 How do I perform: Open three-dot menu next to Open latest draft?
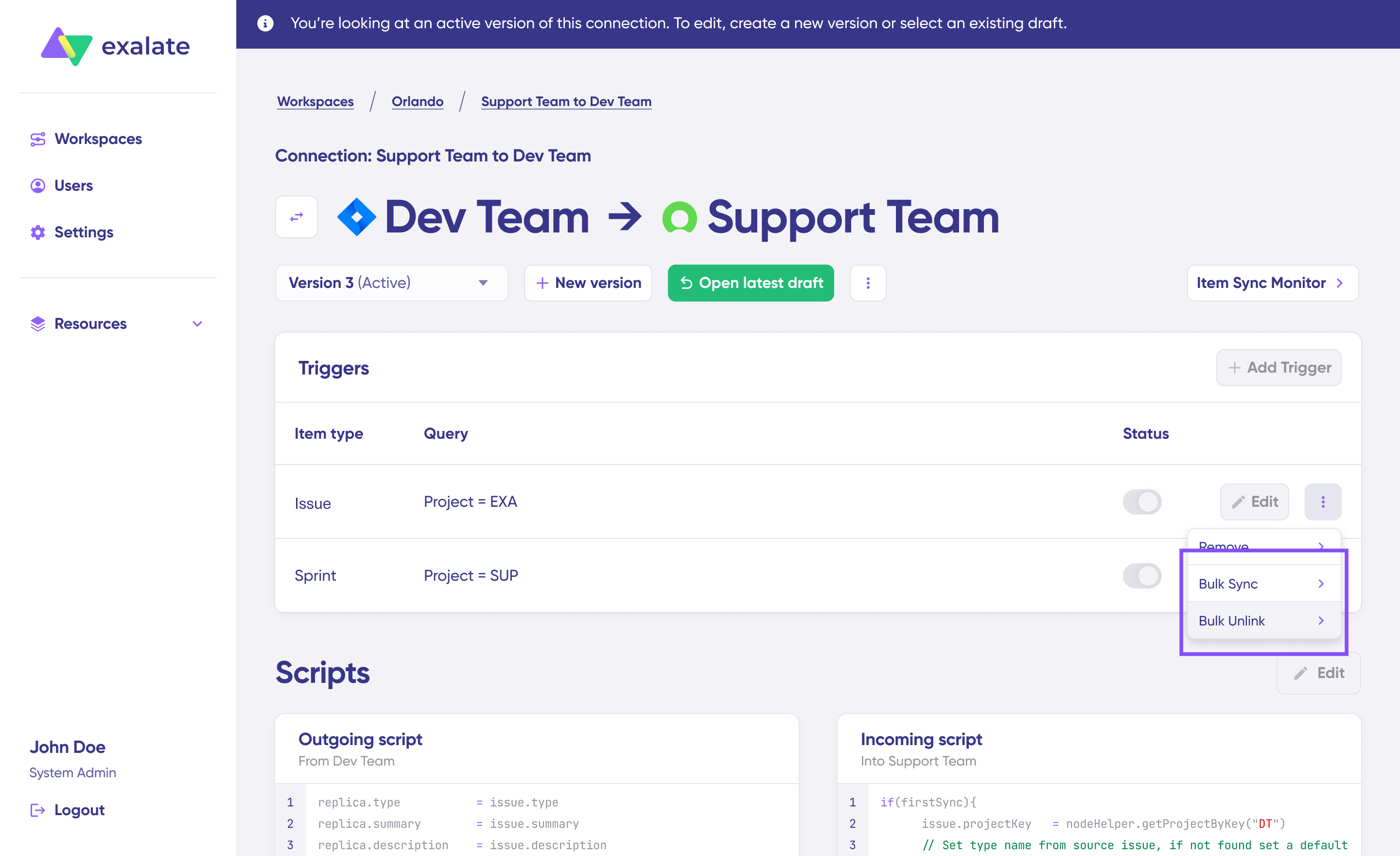(867, 283)
